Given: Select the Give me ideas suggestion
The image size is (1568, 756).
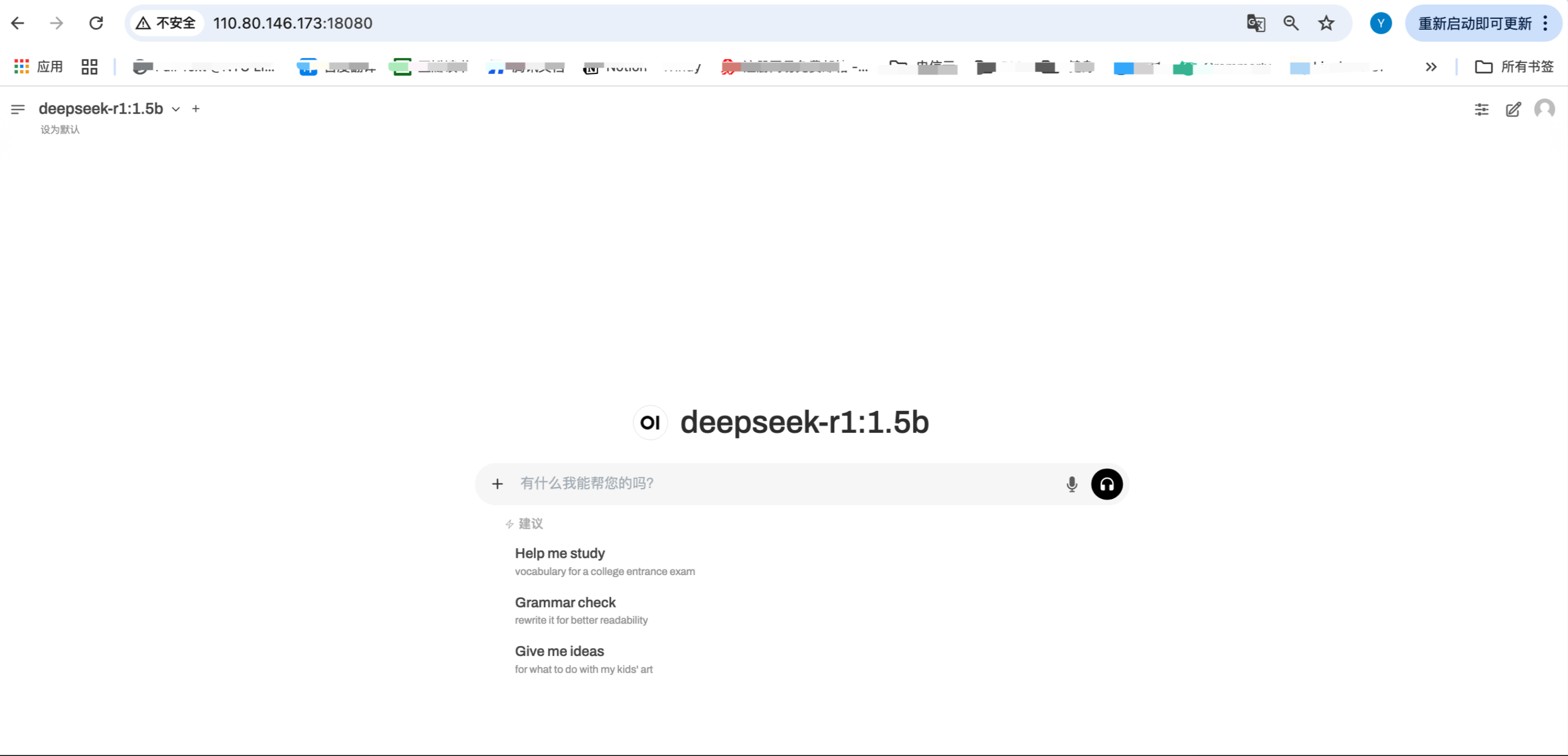Looking at the screenshot, I should [583, 660].
